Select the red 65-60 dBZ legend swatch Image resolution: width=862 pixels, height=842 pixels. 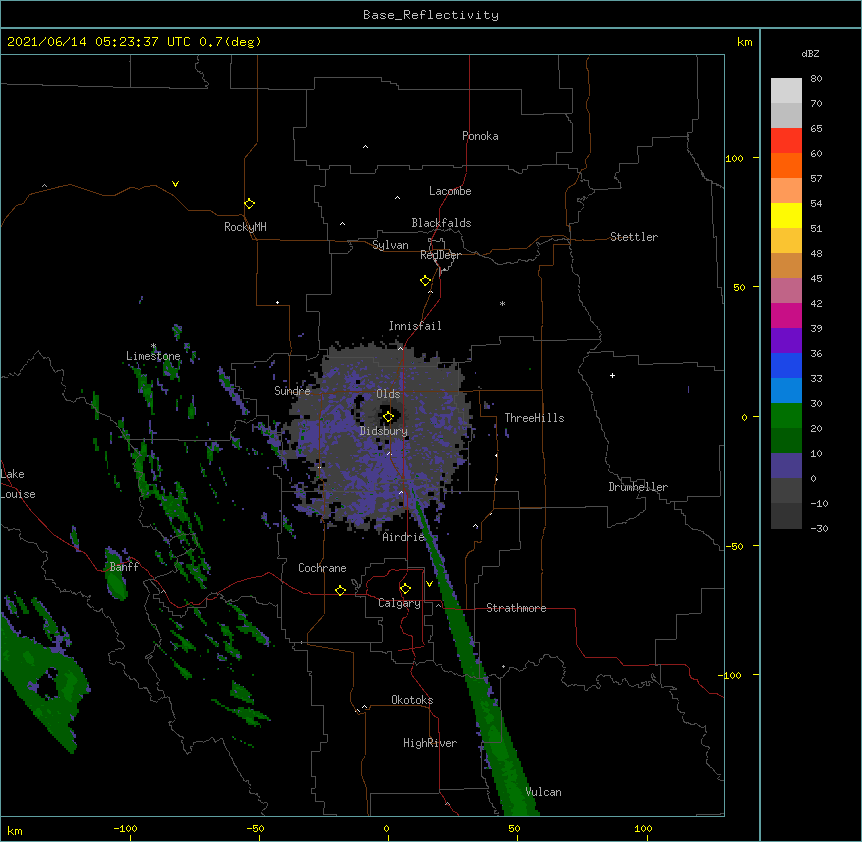point(786,141)
